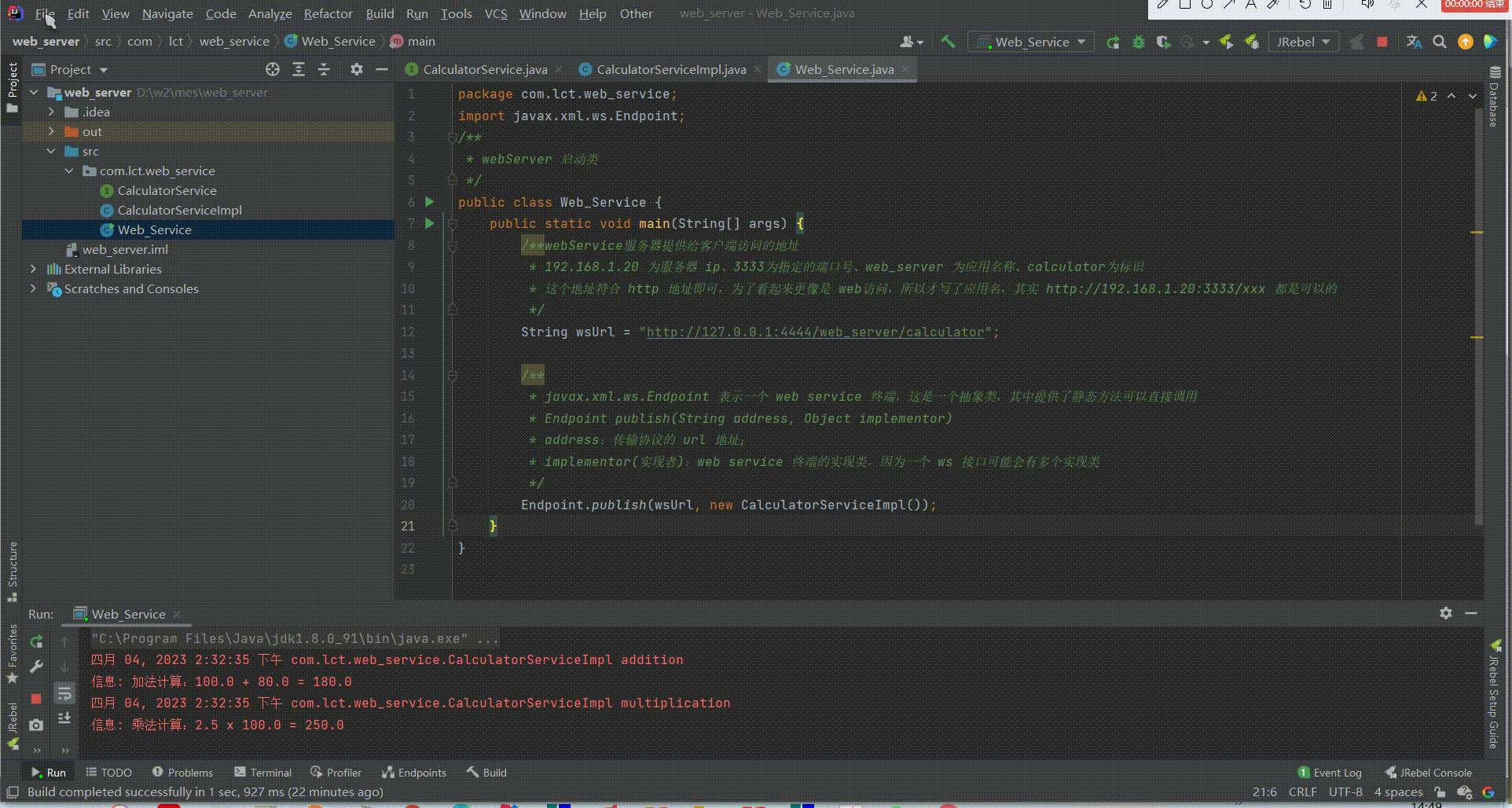This screenshot has width=1512, height=808.
Task: Stop the running process in main toolbar
Action: pos(1382,42)
